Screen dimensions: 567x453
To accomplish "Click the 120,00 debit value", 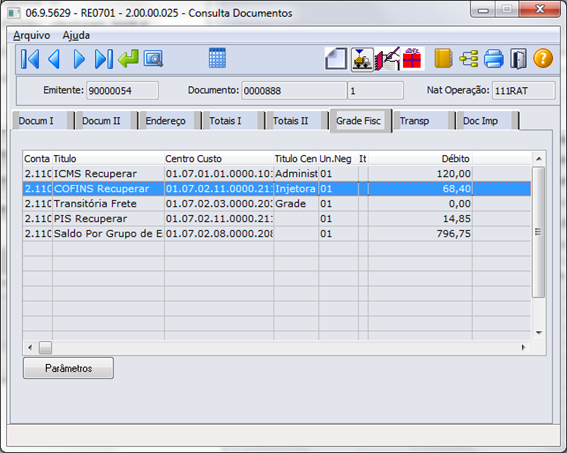I will 453,174.
